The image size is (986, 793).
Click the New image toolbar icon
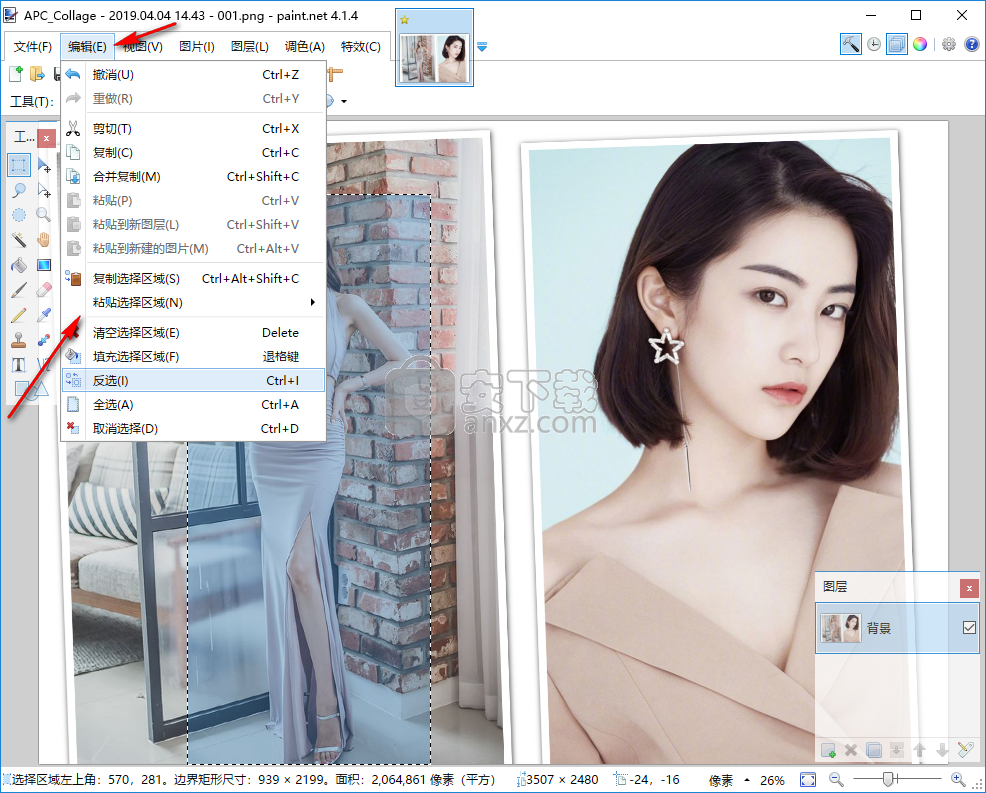click(16, 74)
